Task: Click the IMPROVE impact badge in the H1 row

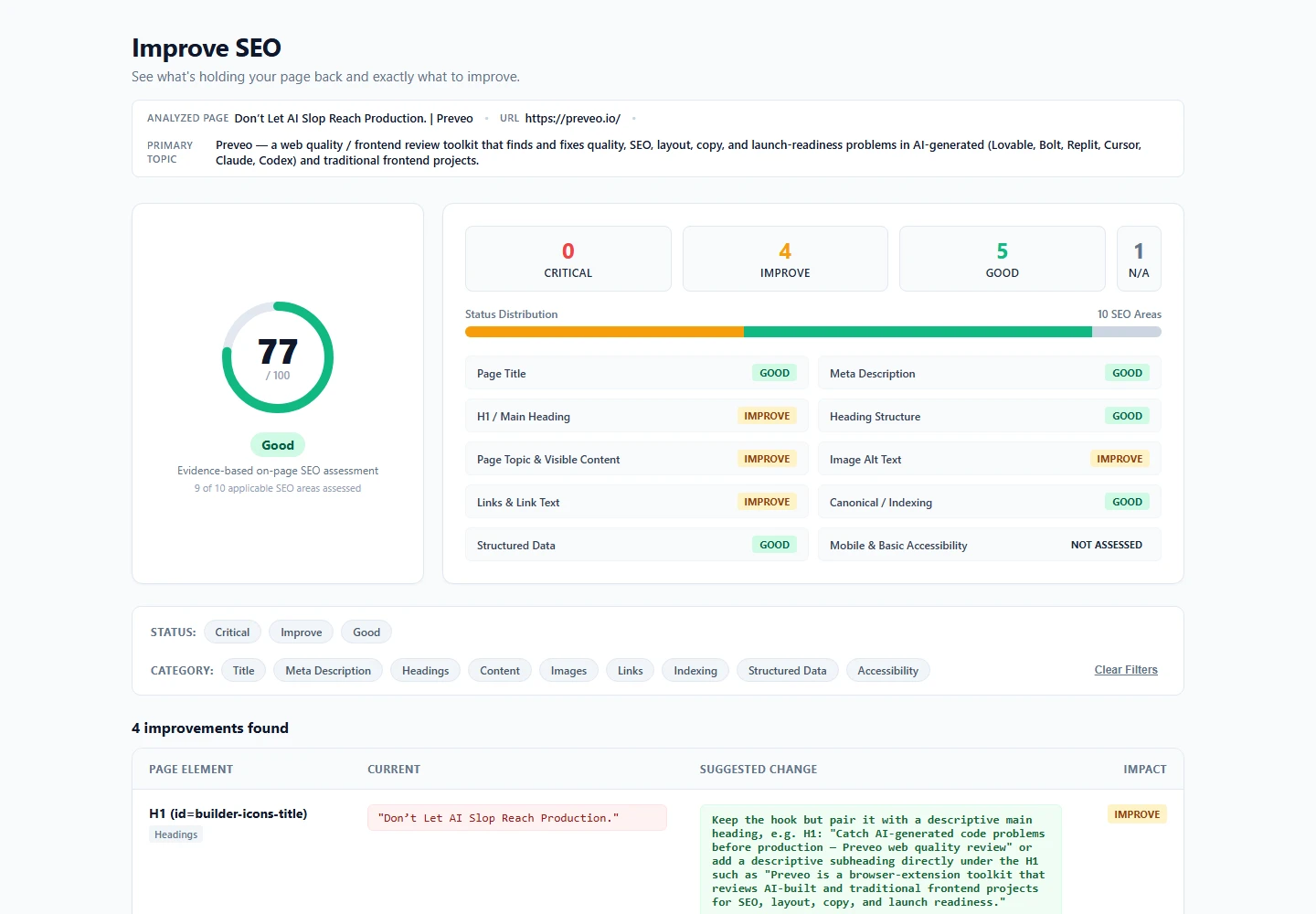Action: [1137, 814]
